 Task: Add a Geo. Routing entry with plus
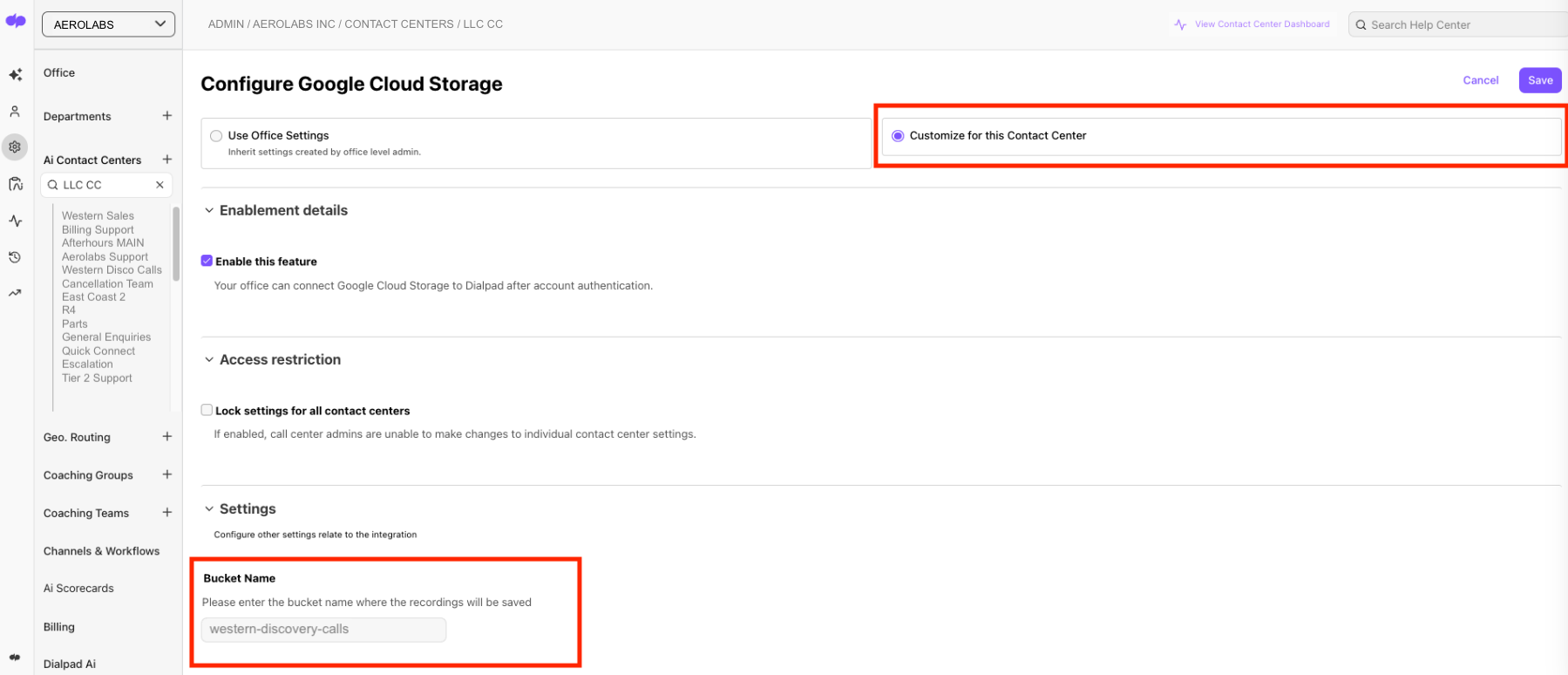click(166, 437)
